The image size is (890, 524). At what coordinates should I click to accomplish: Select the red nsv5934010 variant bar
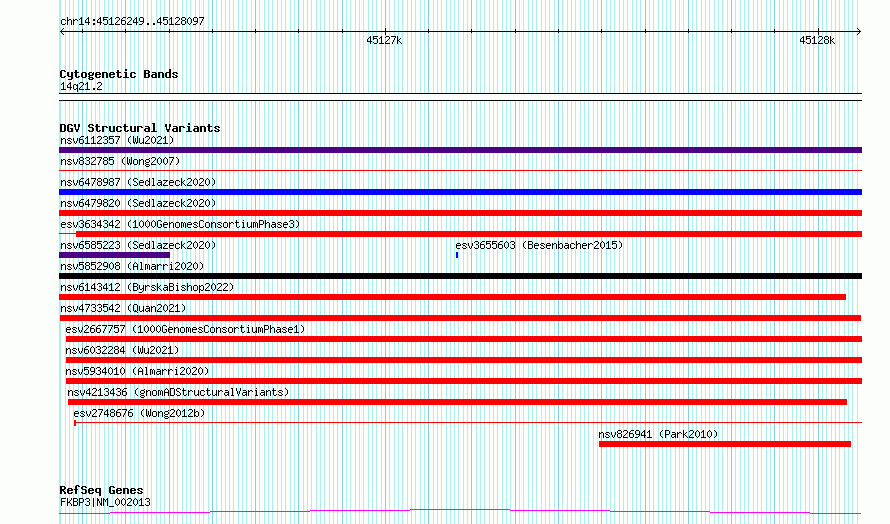coord(464,381)
